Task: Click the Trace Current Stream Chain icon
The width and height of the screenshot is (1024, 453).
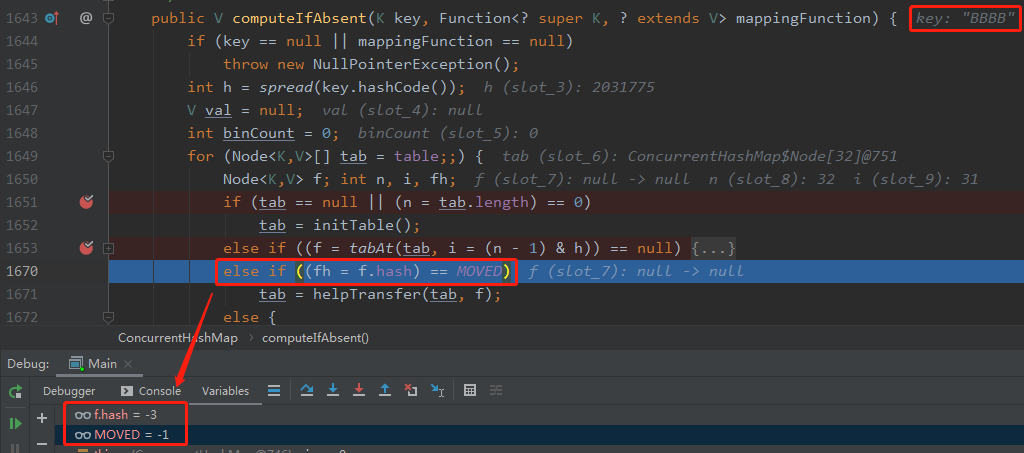Action: [496, 390]
